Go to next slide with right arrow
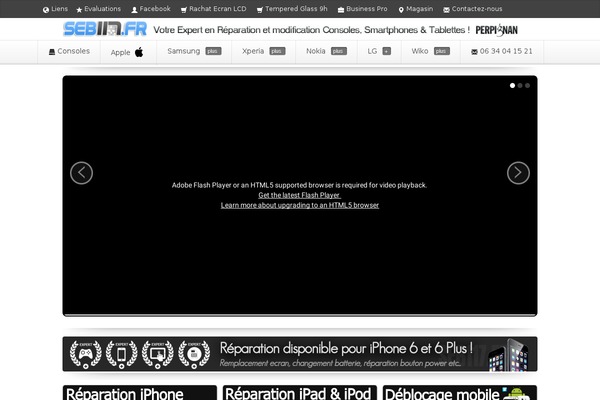This screenshot has width=600, height=400. click(x=518, y=173)
